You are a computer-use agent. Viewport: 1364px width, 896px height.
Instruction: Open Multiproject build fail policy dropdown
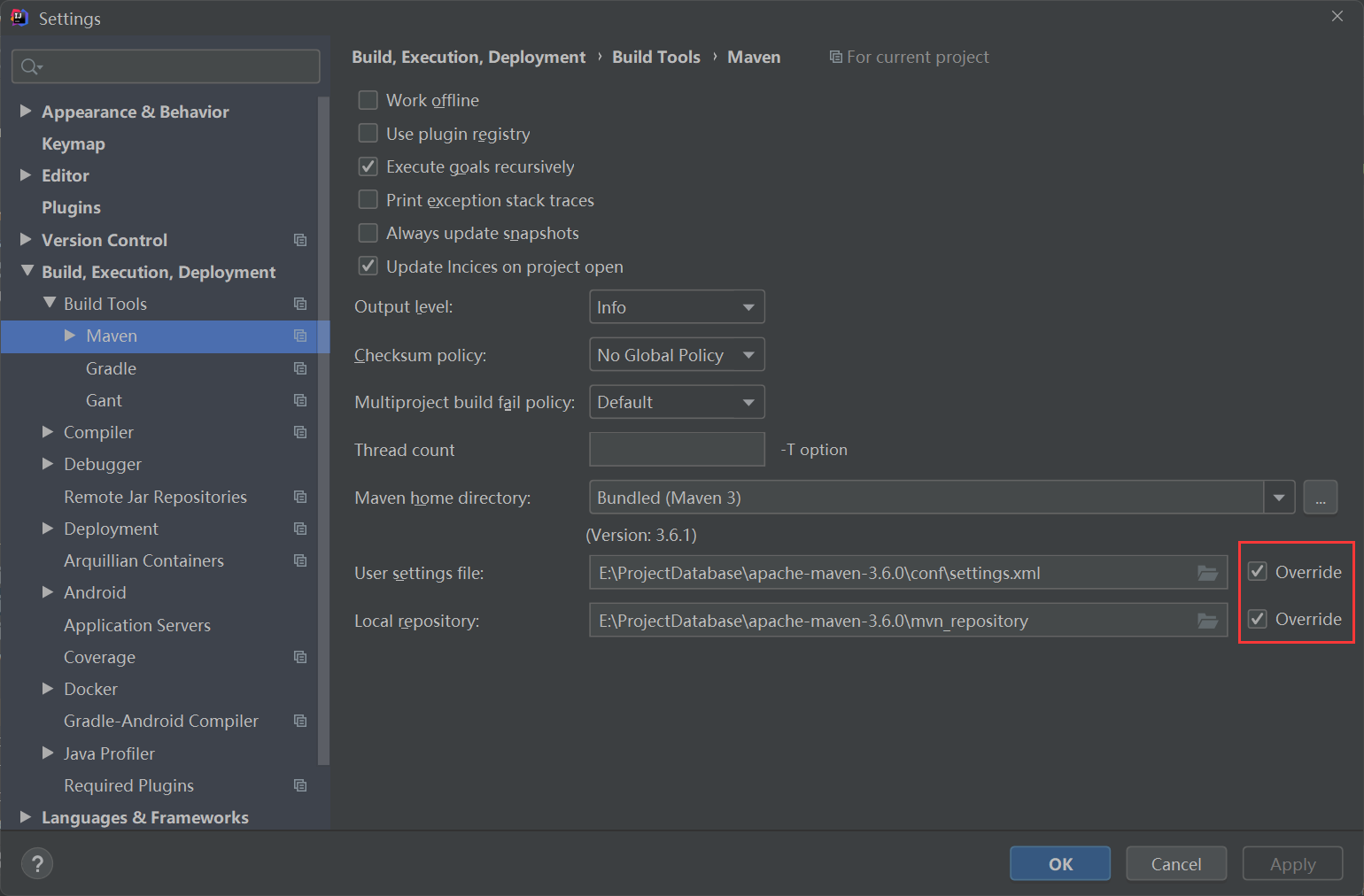click(x=677, y=402)
